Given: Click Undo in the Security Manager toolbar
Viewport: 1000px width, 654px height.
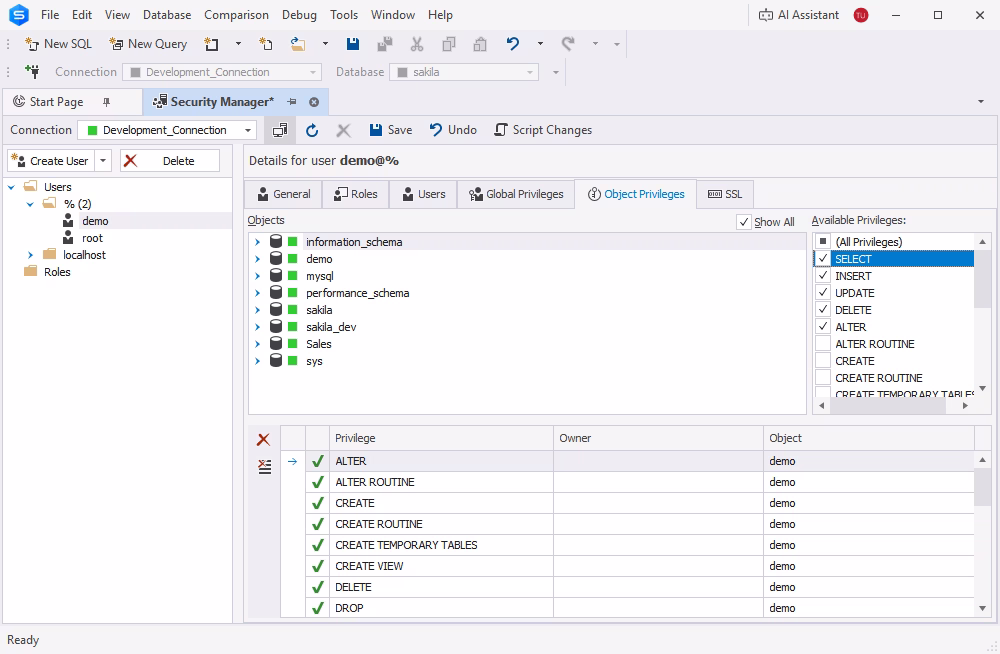Looking at the screenshot, I should [453, 130].
